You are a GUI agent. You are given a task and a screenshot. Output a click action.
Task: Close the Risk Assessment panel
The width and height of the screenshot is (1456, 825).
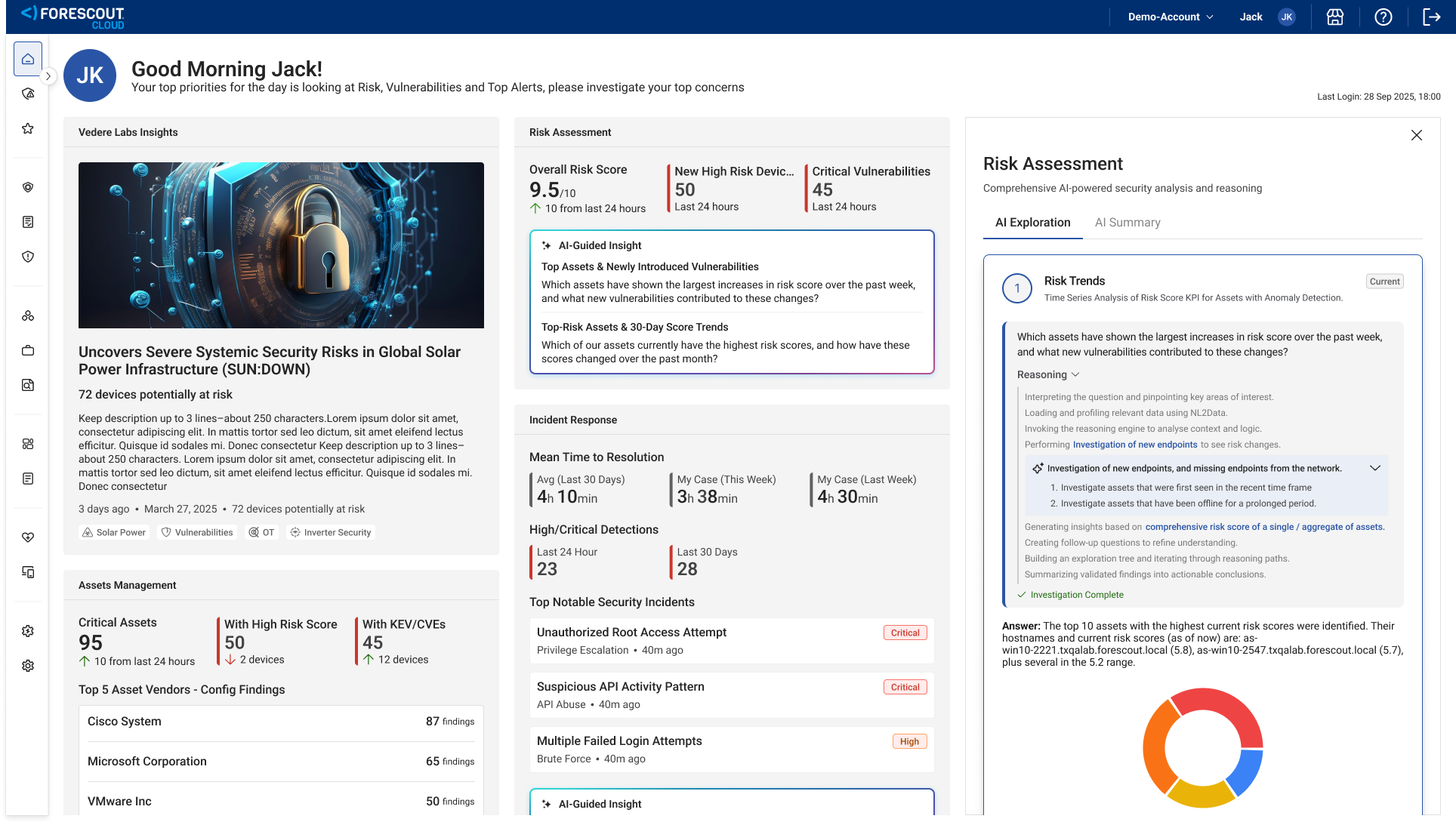[x=1417, y=135]
